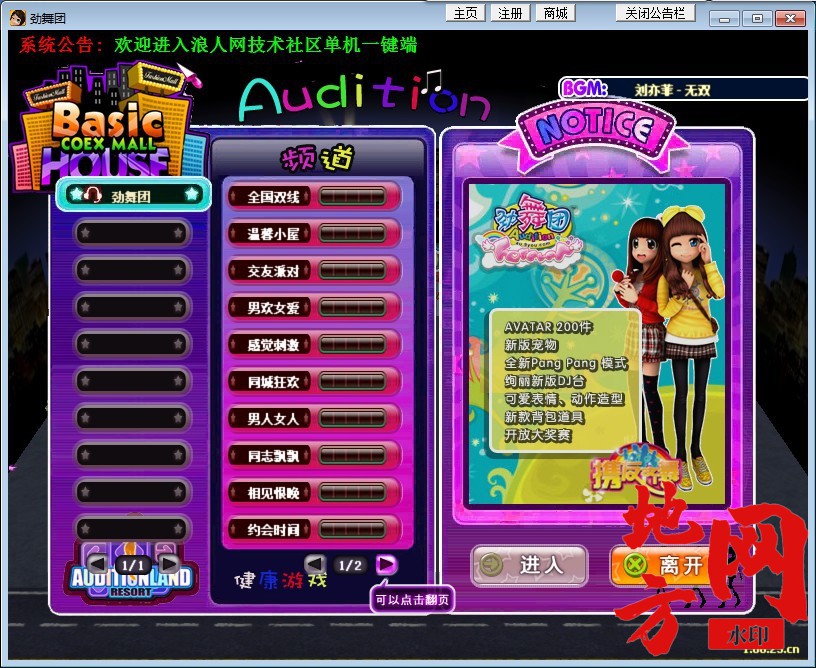Select the 约会时间 channel
Image resolution: width=816 pixels, height=668 pixels.
click(x=314, y=529)
